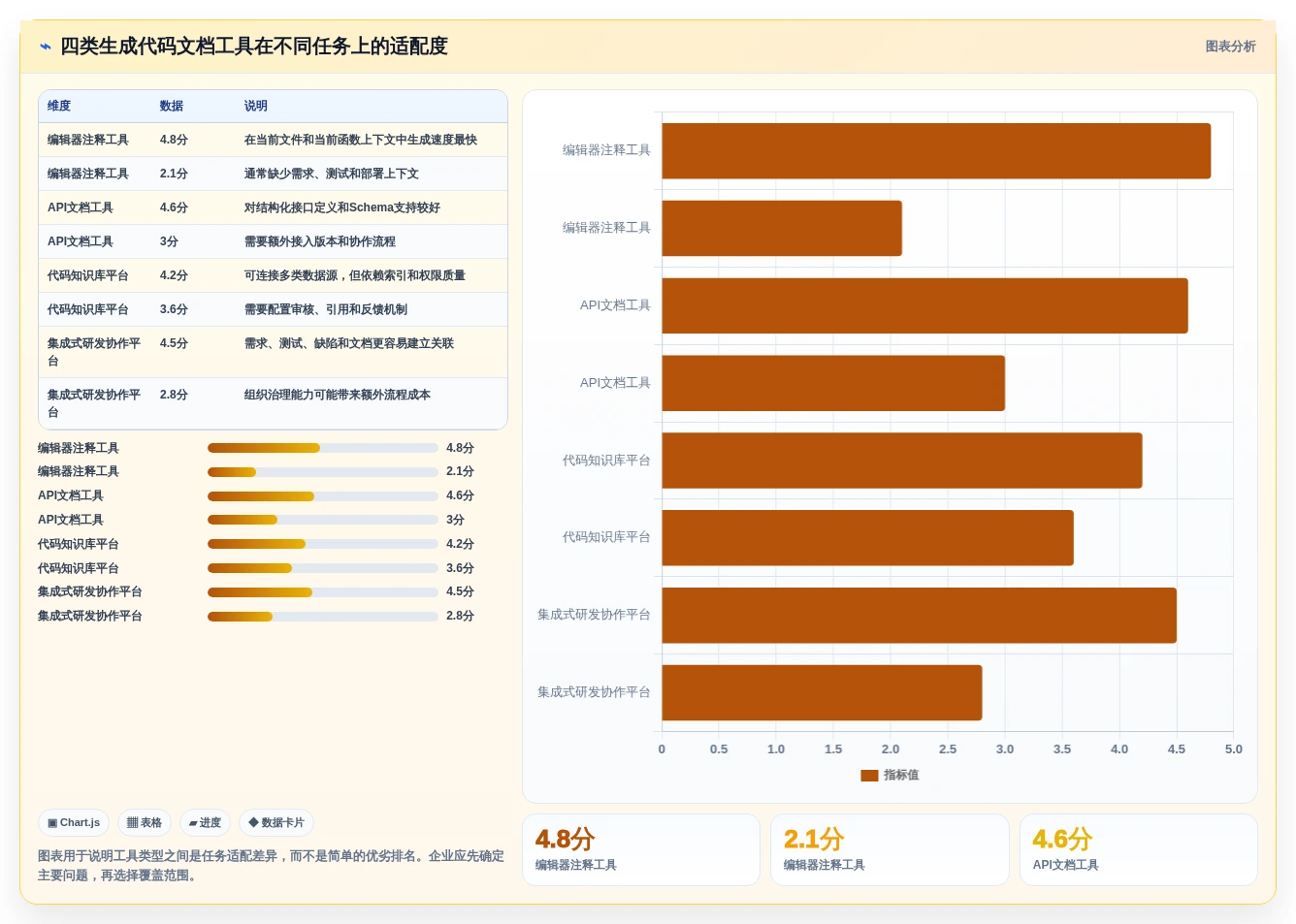1296x924 pixels.
Task: Select the cell 需要配置审核、引用和反馈机制
Action: (326, 309)
